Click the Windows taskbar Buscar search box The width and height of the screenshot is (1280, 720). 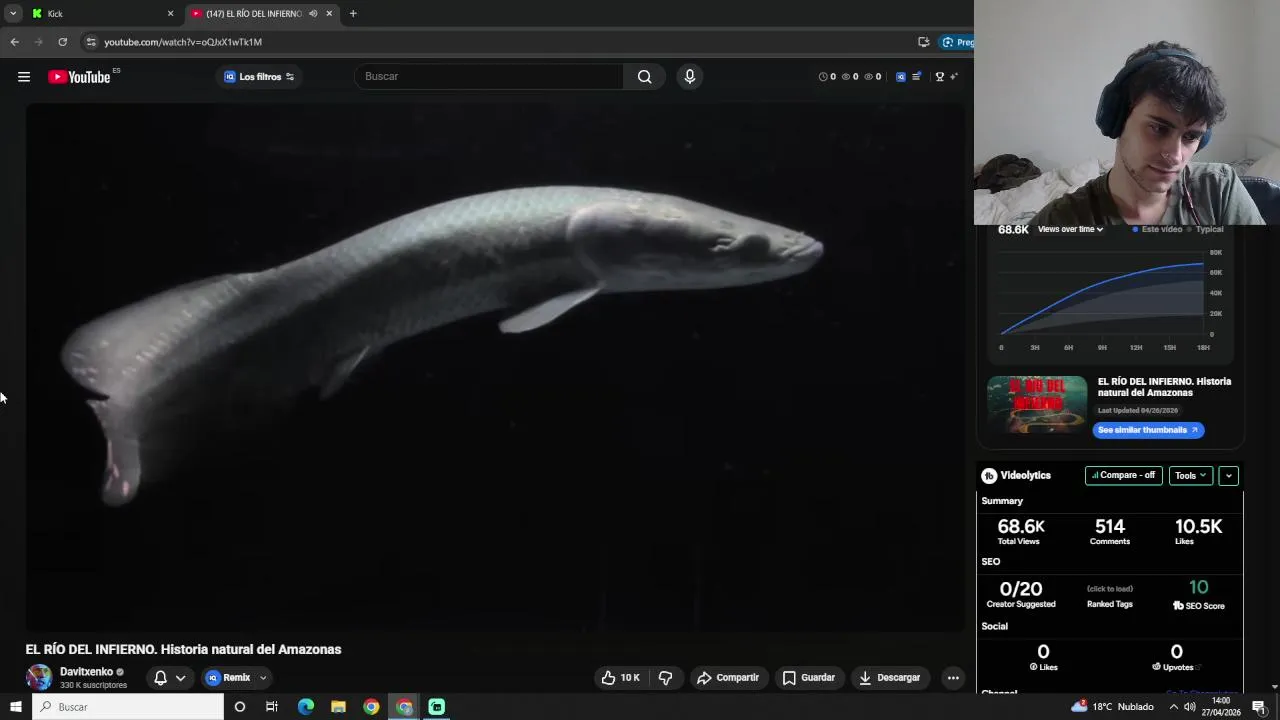128,707
